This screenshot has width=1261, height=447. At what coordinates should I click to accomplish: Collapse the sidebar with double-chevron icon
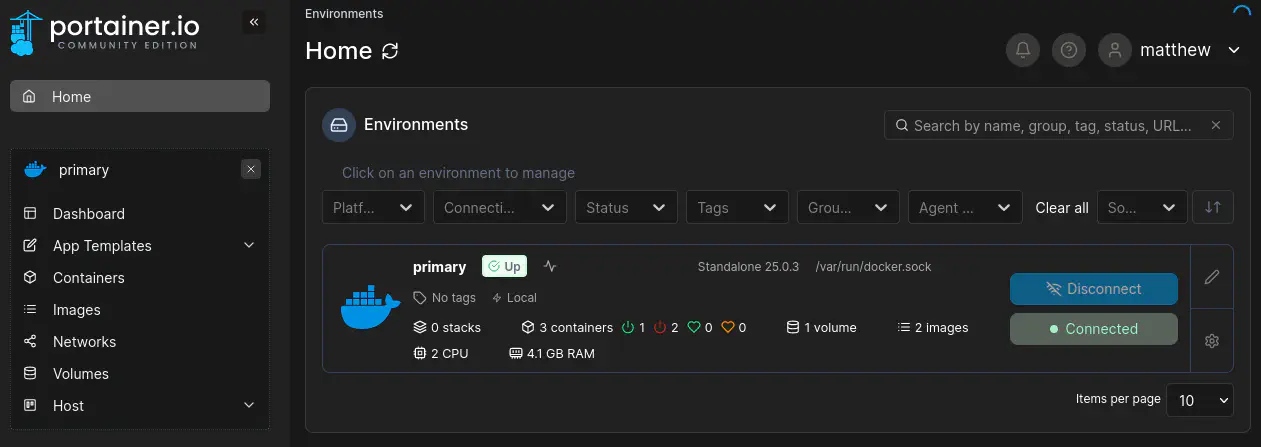254,22
